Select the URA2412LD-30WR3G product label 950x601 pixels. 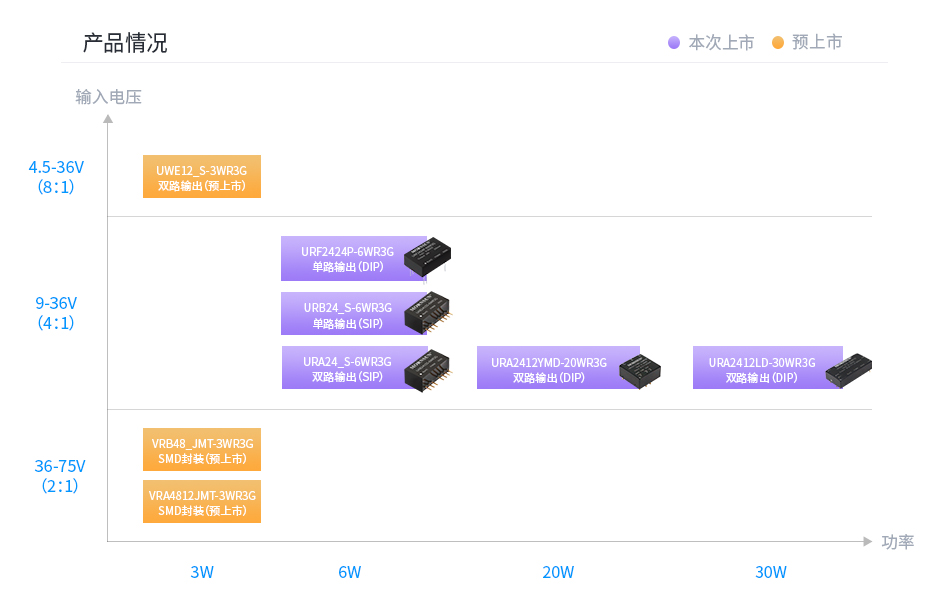761,368
